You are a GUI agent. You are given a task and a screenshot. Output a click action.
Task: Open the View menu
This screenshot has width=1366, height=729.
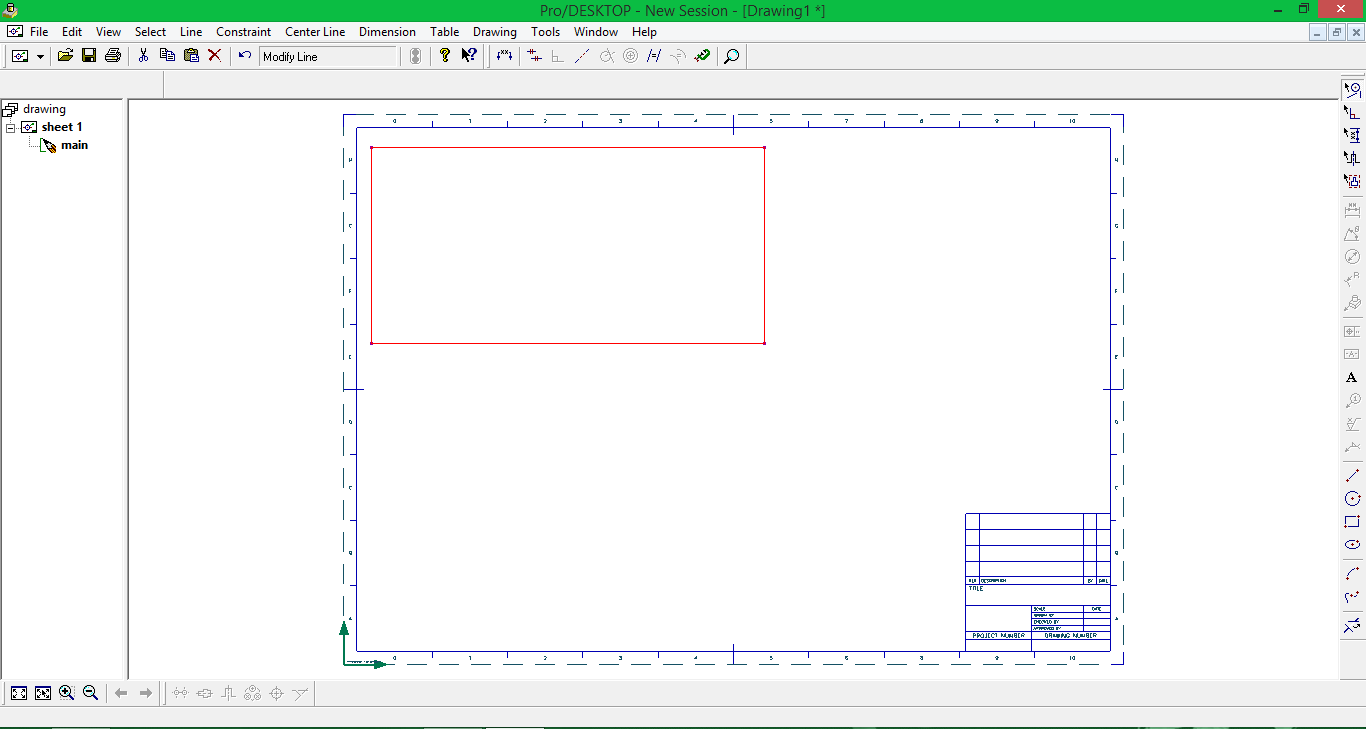tap(108, 32)
